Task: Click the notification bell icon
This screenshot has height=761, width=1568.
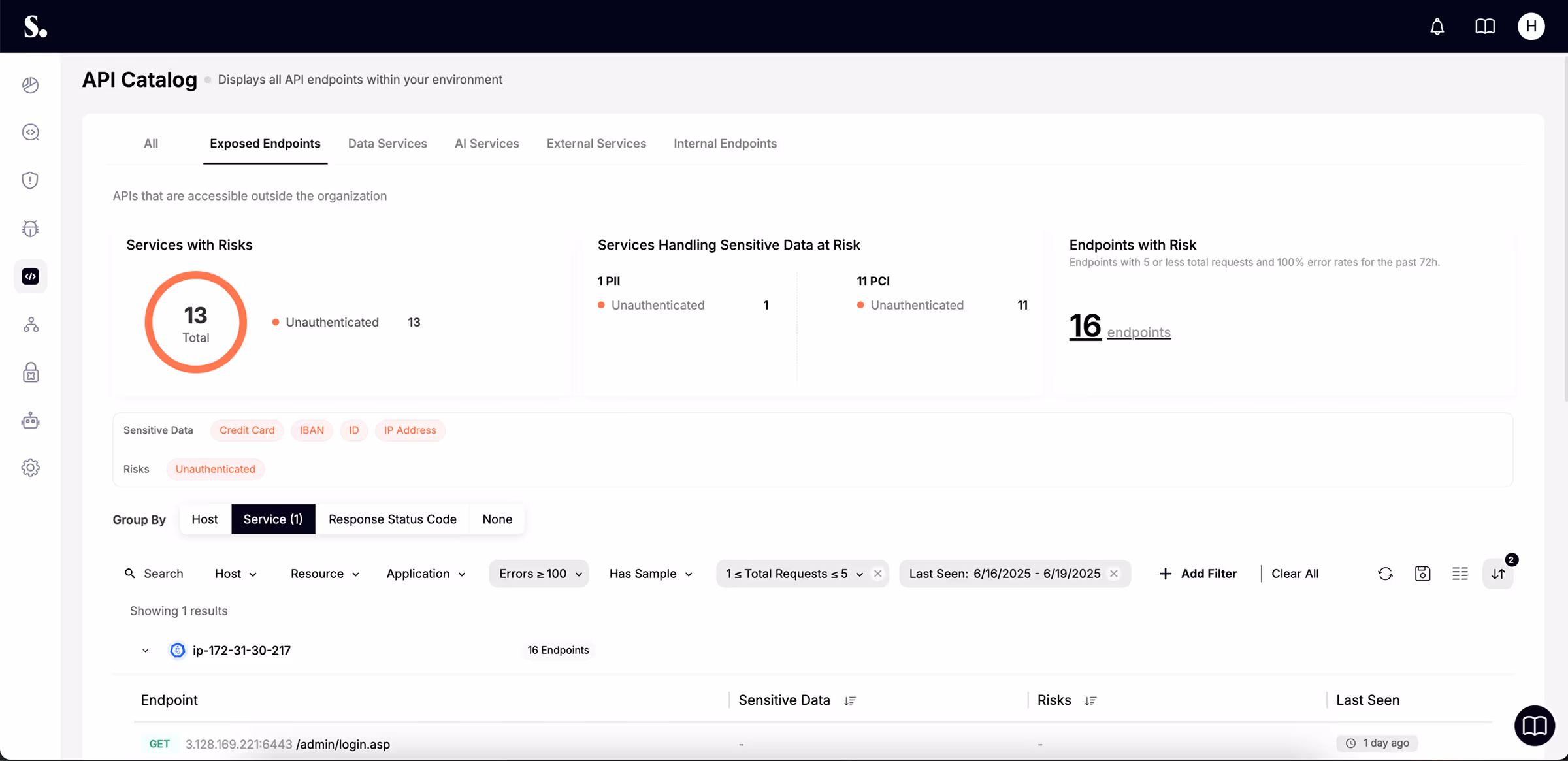Action: [1437, 27]
